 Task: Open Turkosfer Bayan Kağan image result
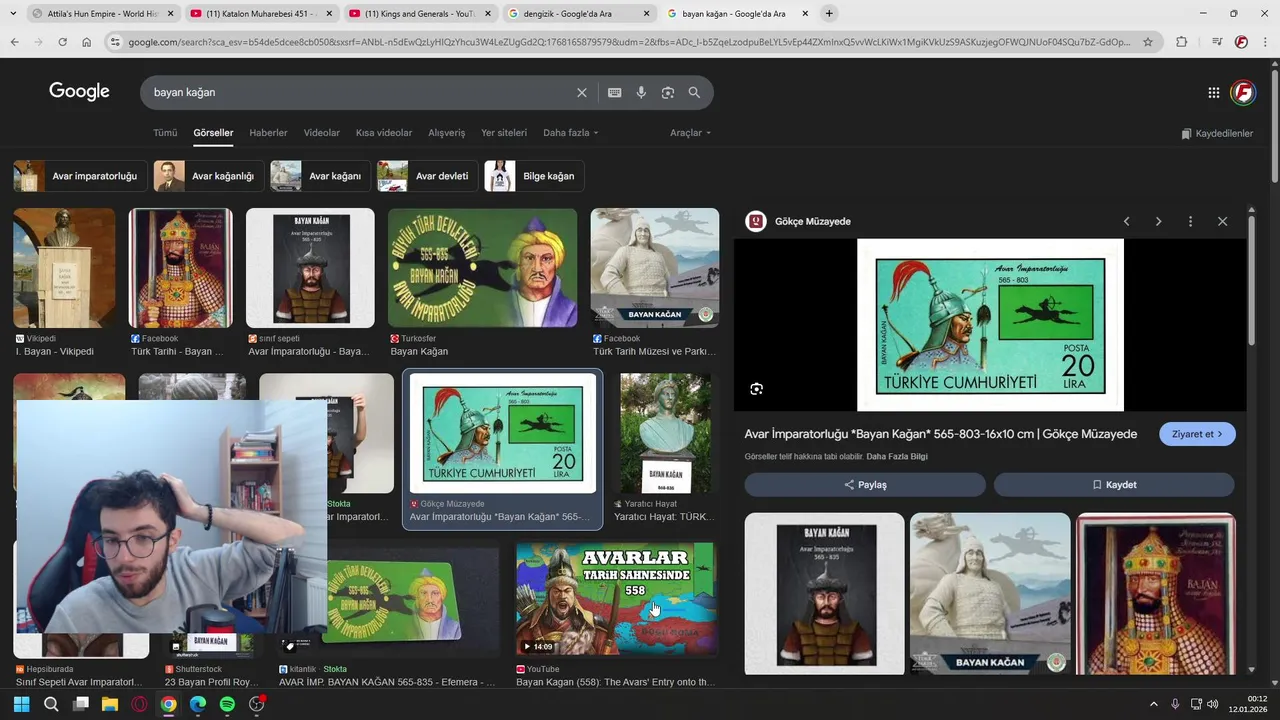tap(482, 268)
